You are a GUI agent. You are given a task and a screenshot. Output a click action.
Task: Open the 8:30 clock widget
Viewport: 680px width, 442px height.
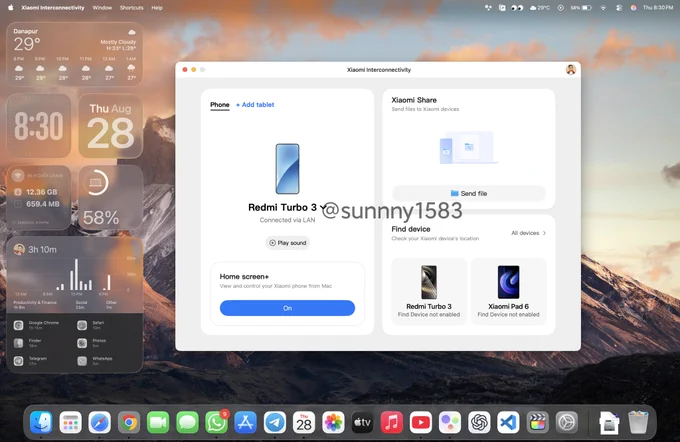click(x=39, y=126)
